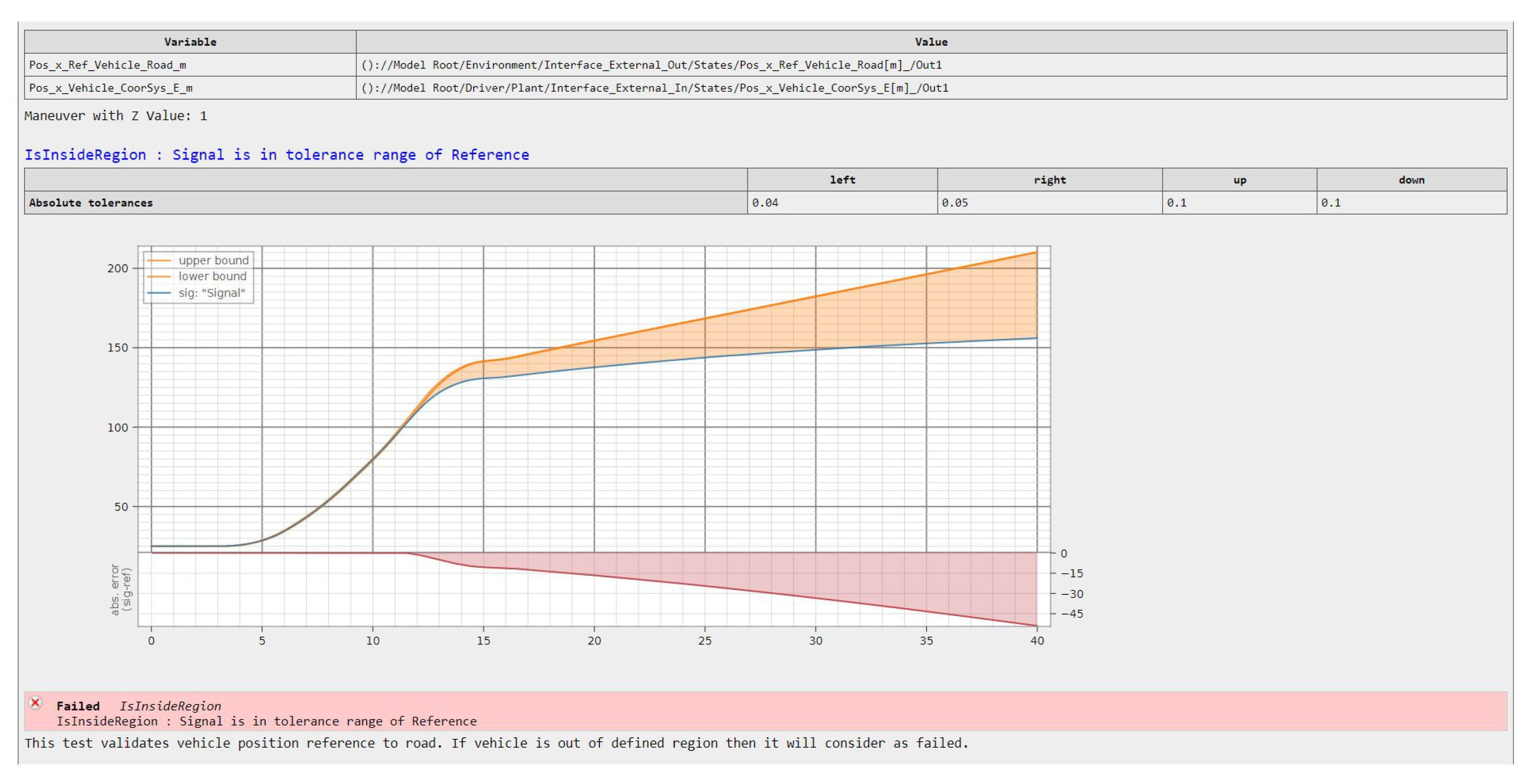Click the left tolerance value 0.04

pos(765,203)
